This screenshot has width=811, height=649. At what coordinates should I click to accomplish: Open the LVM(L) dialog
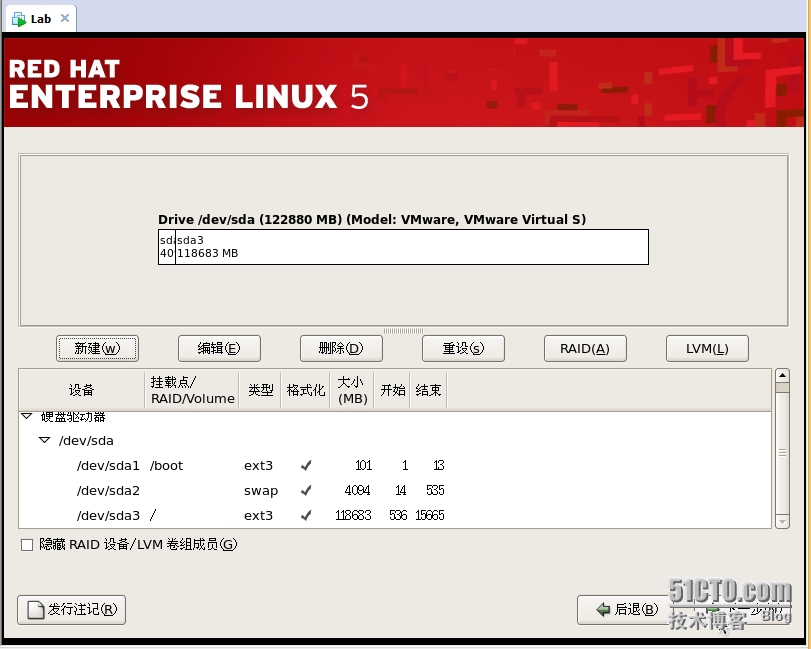coord(708,349)
